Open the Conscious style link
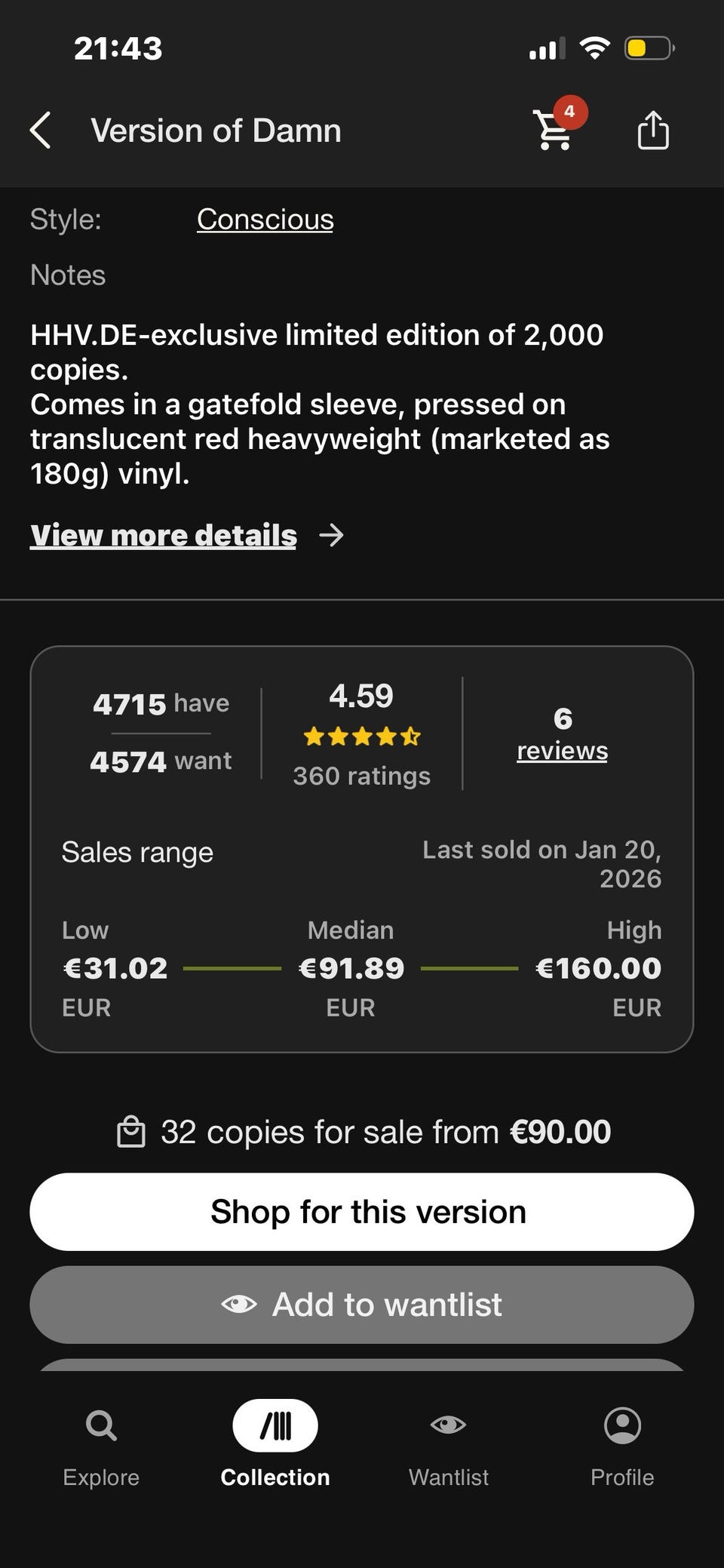This screenshot has height=1568, width=724. [x=265, y=220]
